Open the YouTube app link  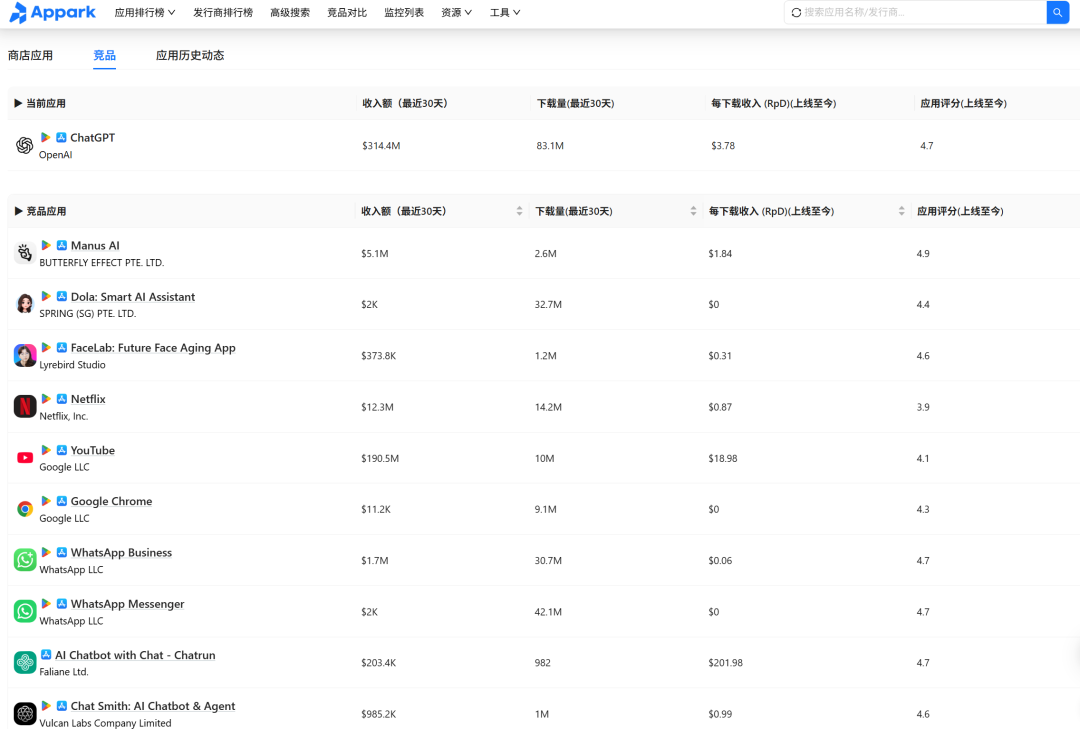pyautogui.click(x=93, y=450)
